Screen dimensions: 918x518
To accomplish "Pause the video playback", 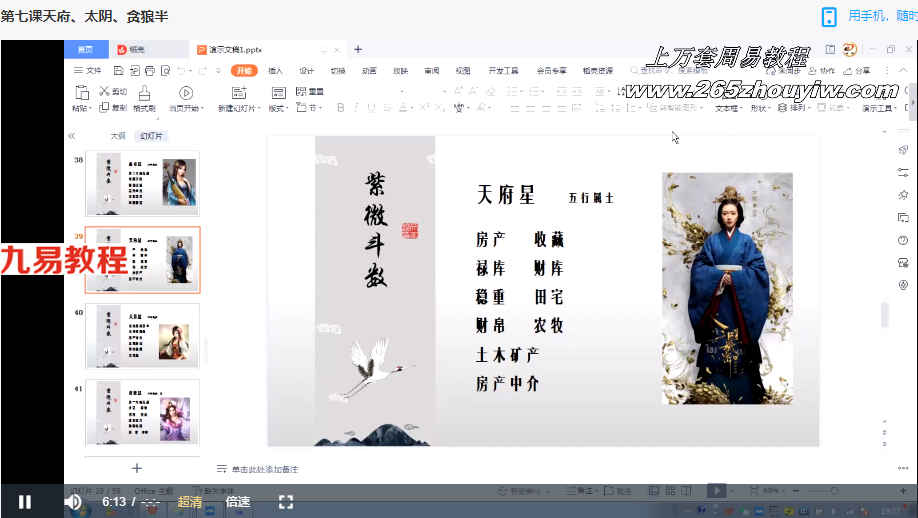I will [x=25, y=502].
